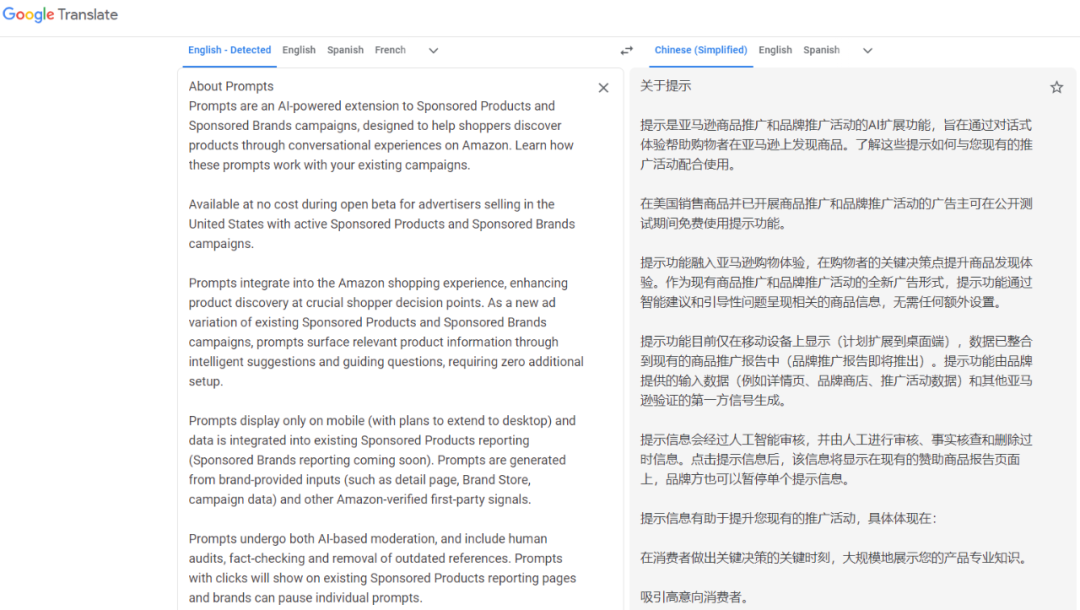Screen dimensions: 1080x610
Task: Select Chinese (Simplified) target tab
Action: click(700, 50)
